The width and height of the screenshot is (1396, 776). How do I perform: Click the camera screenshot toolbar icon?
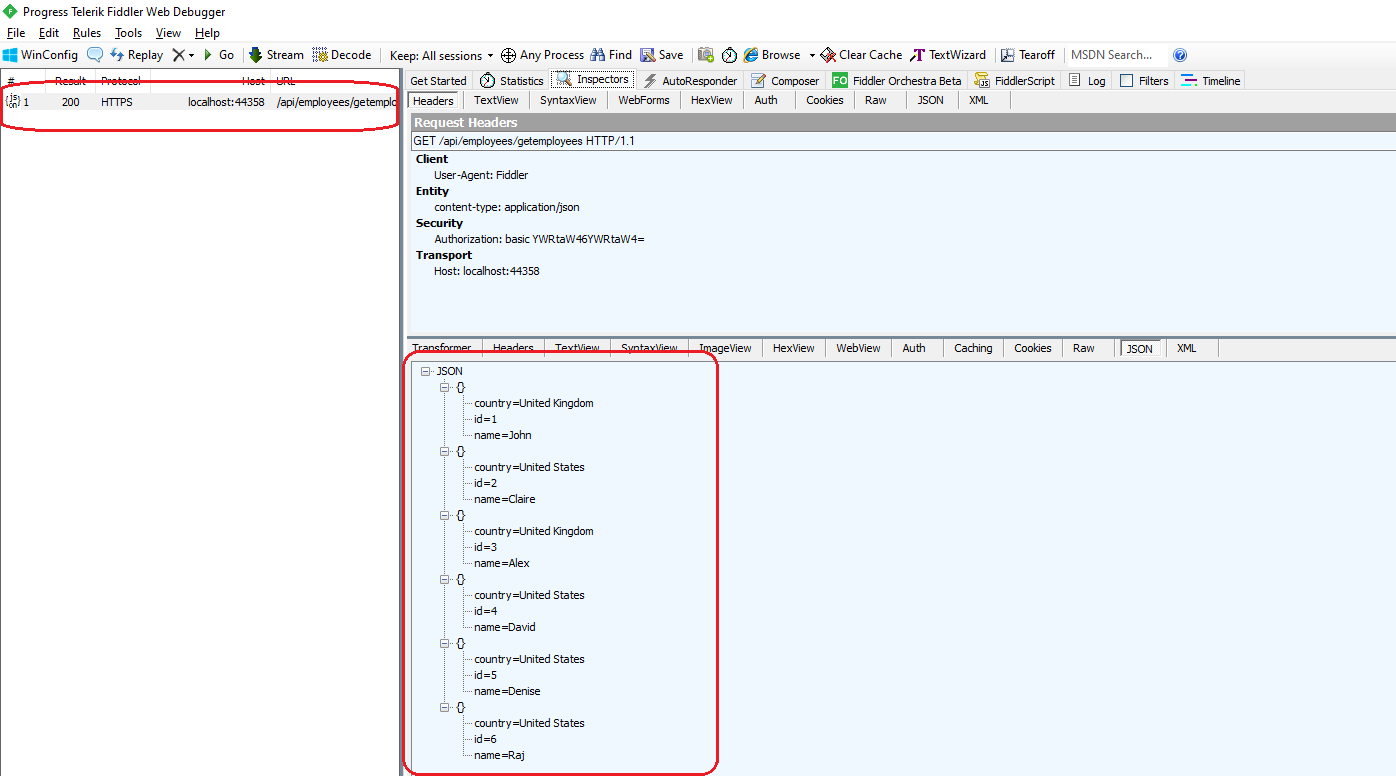706,55
